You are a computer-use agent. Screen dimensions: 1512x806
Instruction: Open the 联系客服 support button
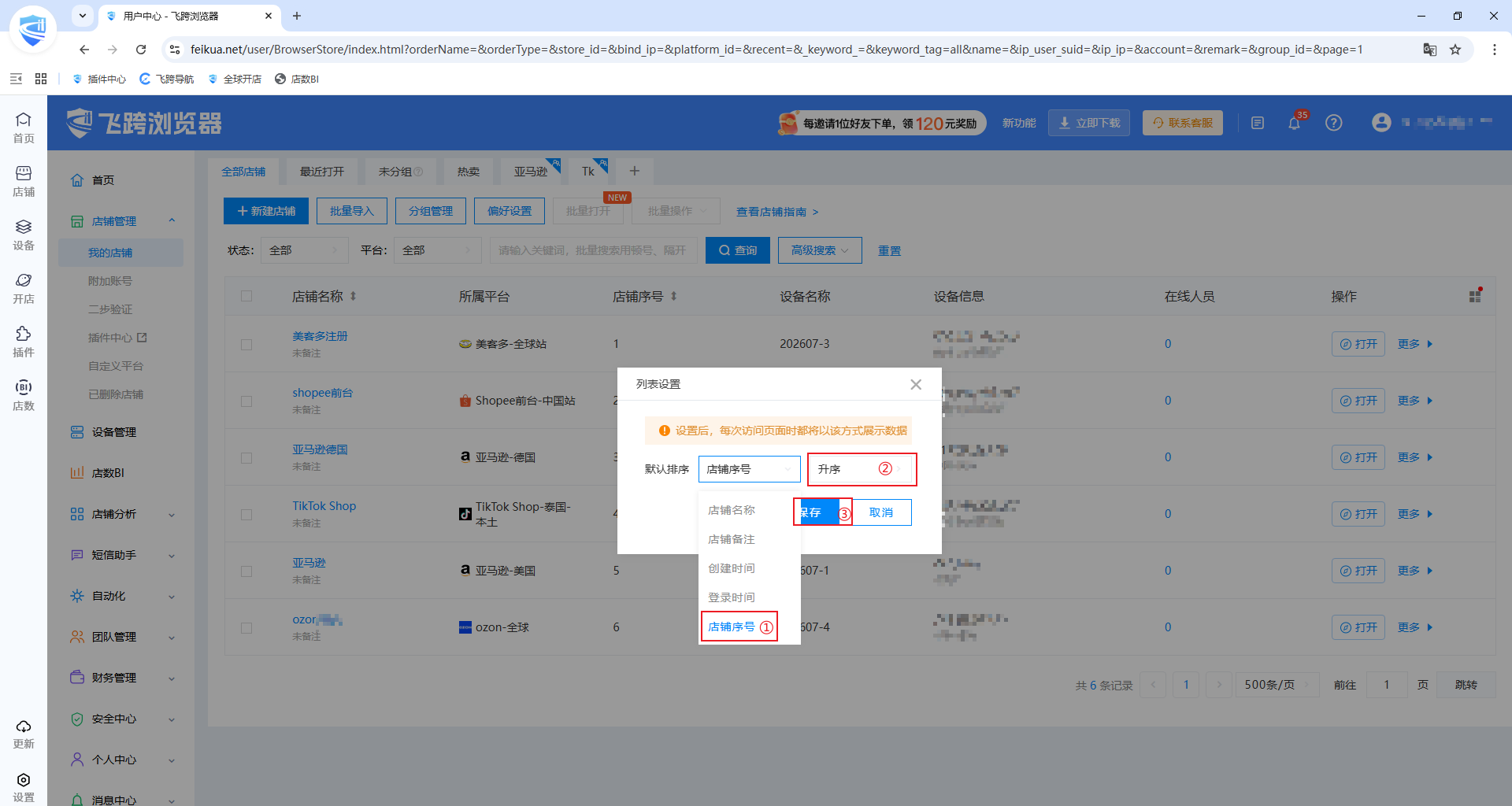tap(1183, 123)
